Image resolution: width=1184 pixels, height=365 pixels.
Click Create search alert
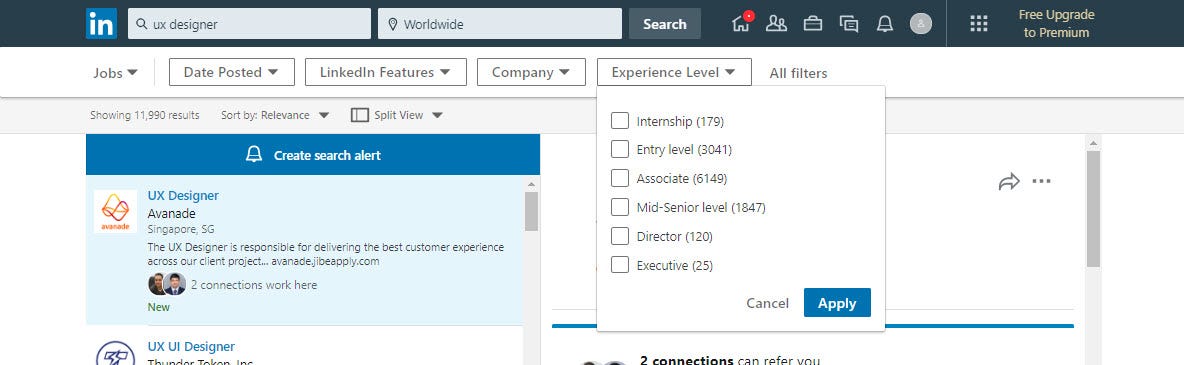313,154
